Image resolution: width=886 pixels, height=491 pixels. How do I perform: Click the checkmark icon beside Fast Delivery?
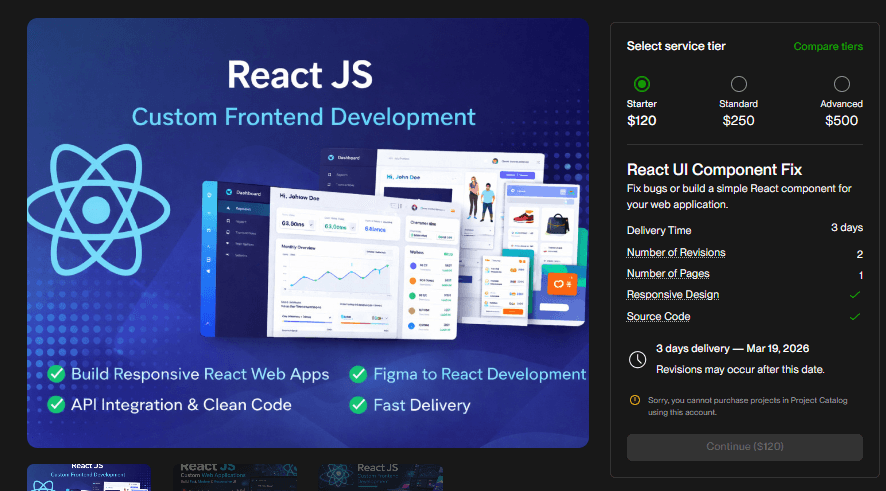358,405
